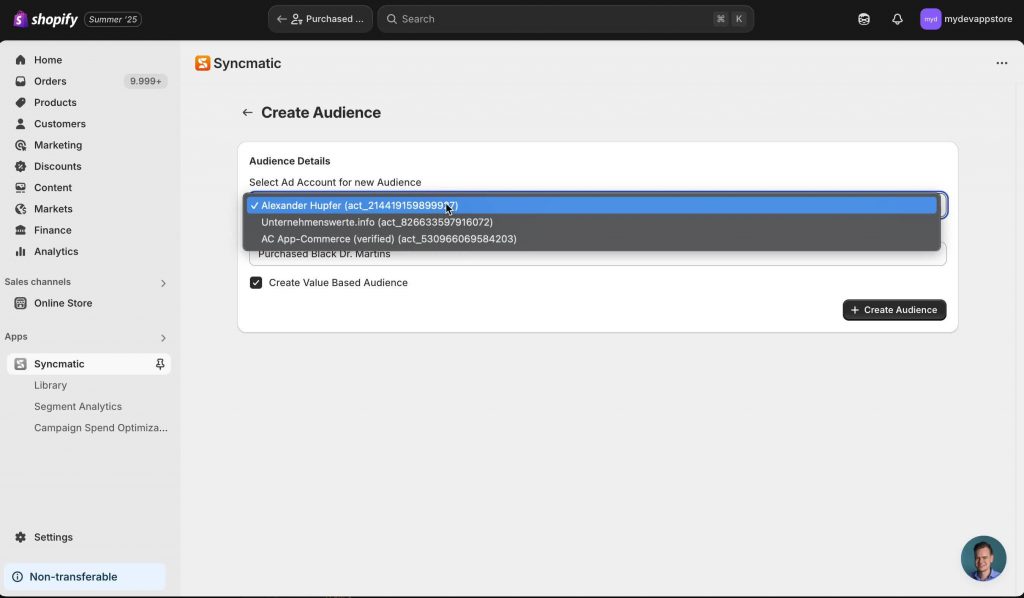Screen dimensions: 1024x598
Task: Click the Customers person icon
Action: click(21, 123)
